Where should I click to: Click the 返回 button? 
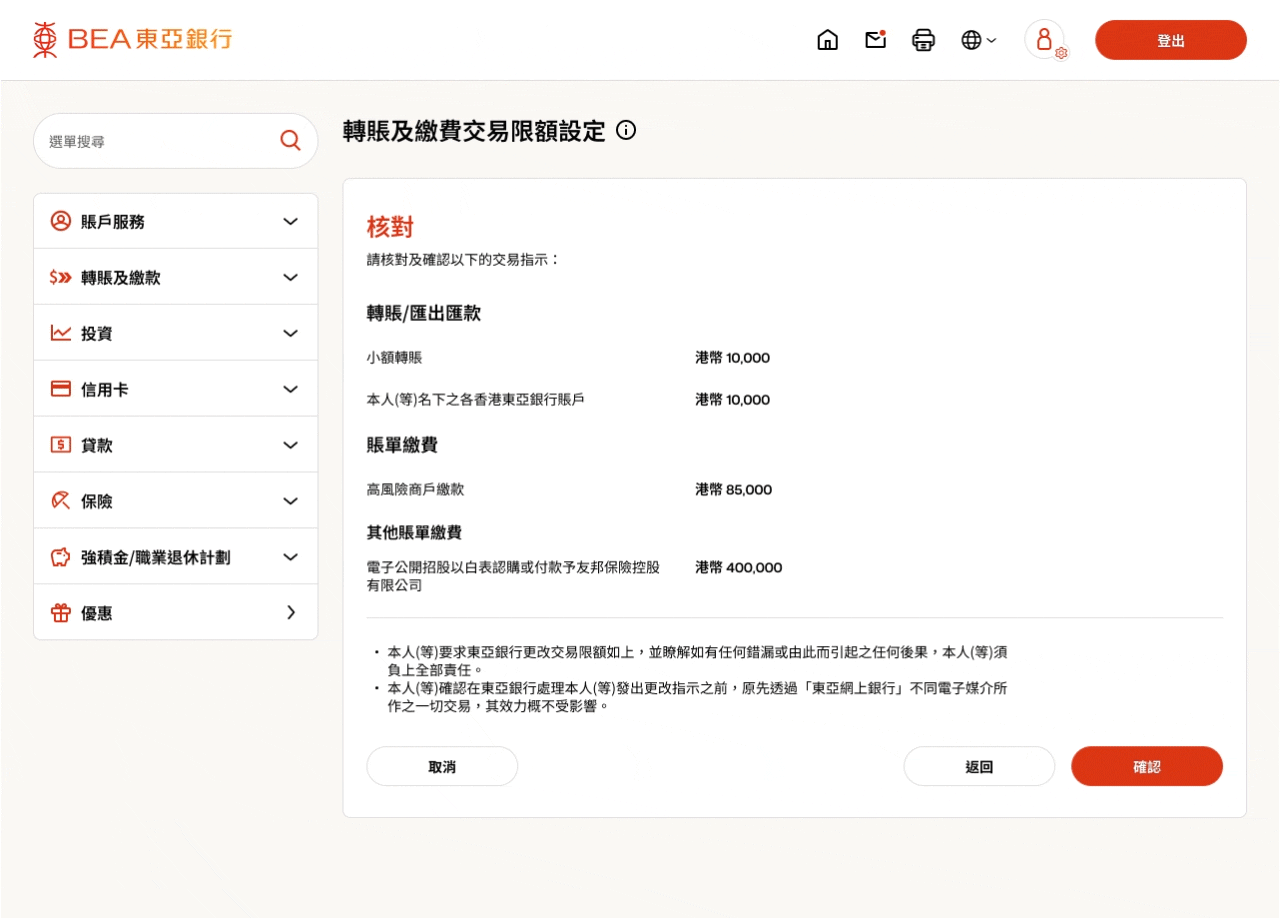(x=979, y=767)
